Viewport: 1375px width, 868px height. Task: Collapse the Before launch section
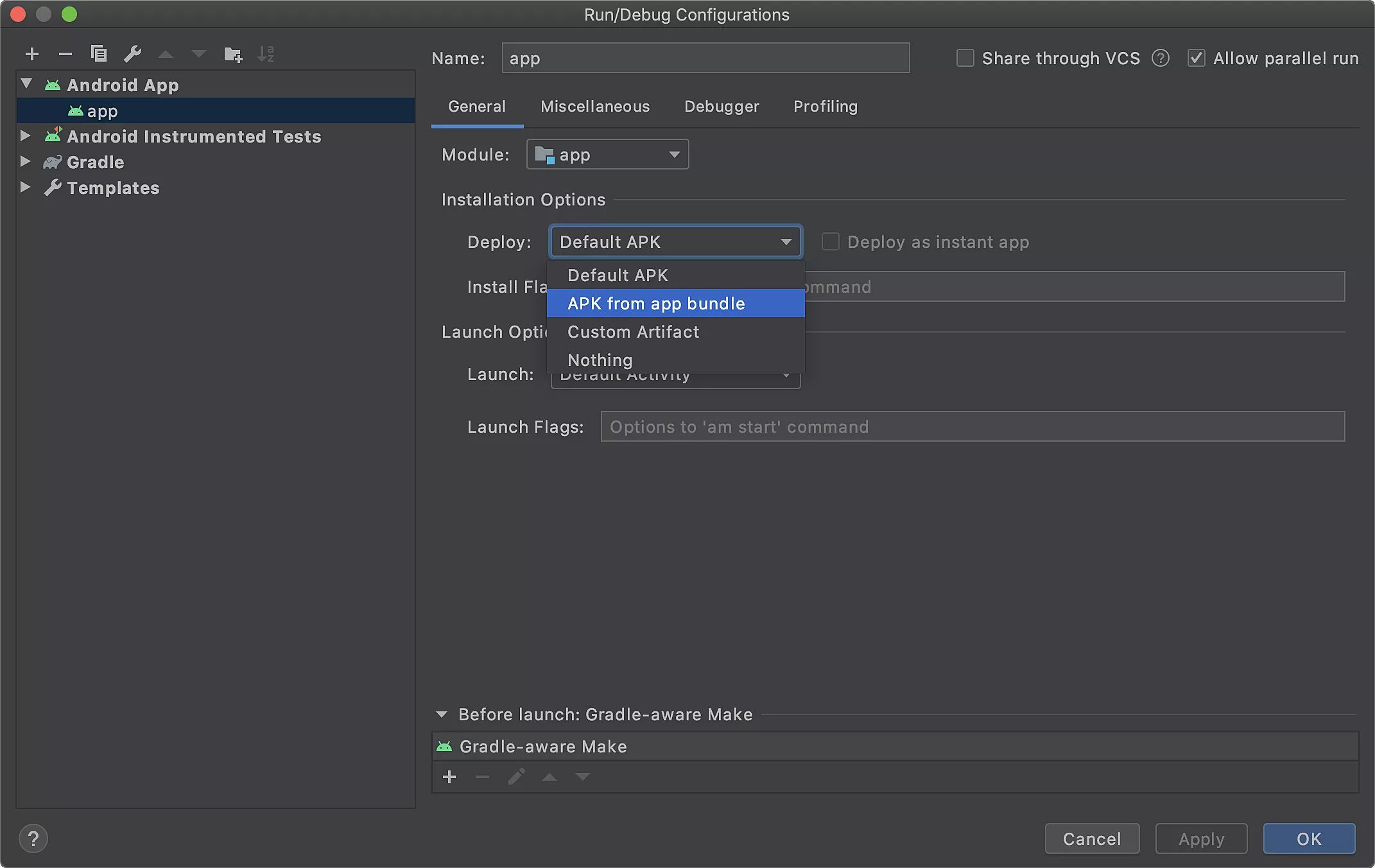coord(442,715)
